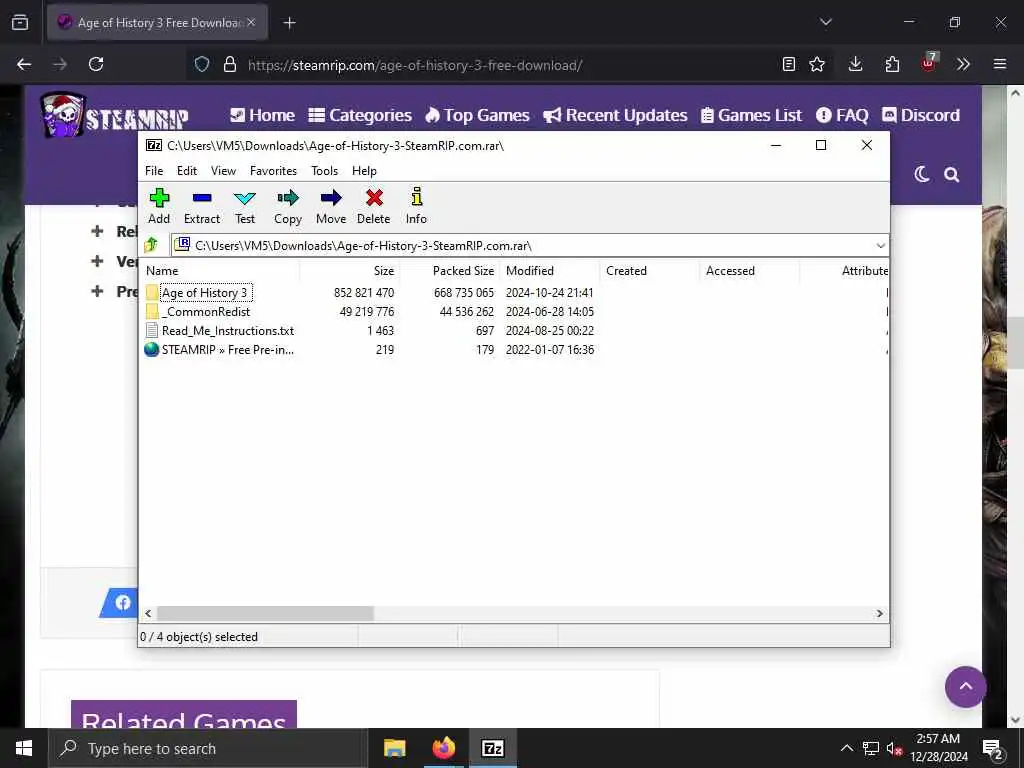1024x768 pixels.
Task: Reload the Firefox page
Action: point(96,64)
